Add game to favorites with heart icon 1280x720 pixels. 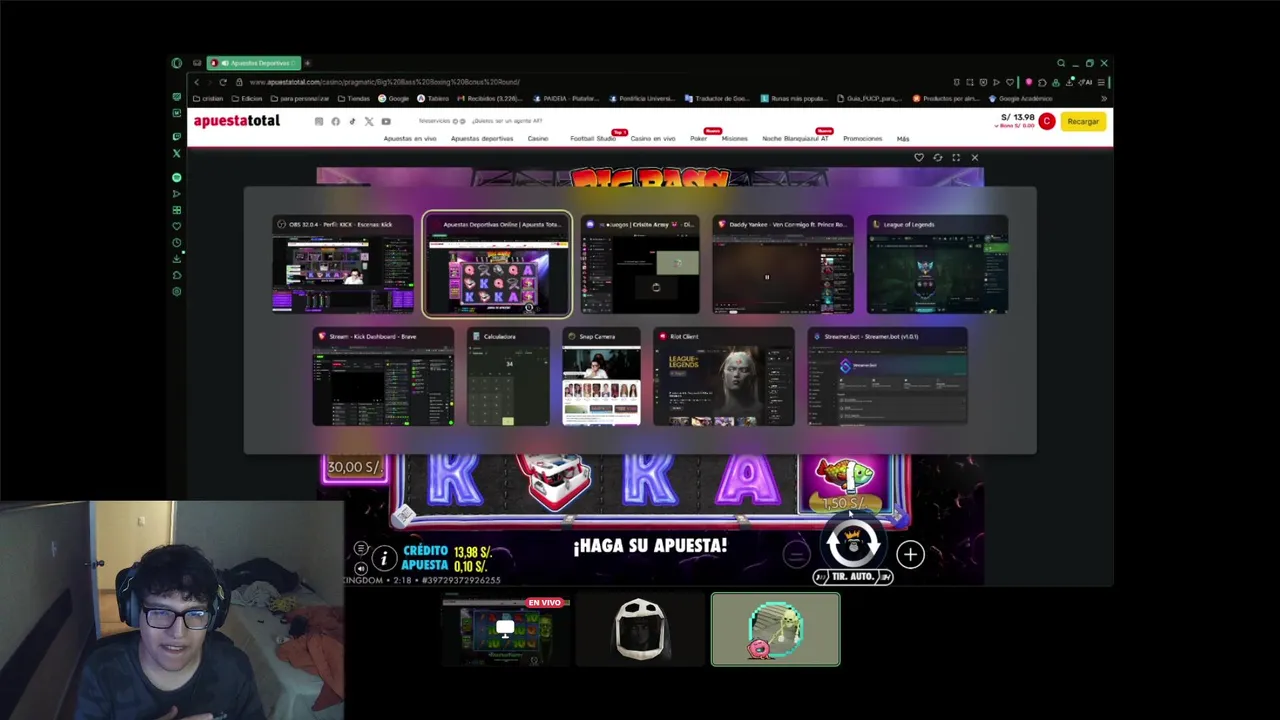(919, 157)
